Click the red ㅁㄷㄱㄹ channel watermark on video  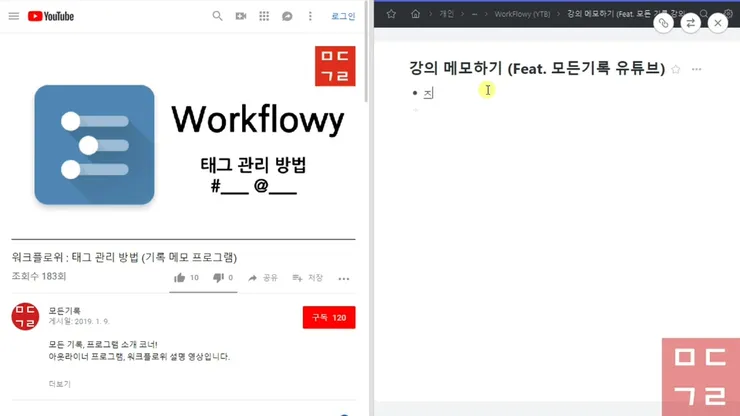335,66
